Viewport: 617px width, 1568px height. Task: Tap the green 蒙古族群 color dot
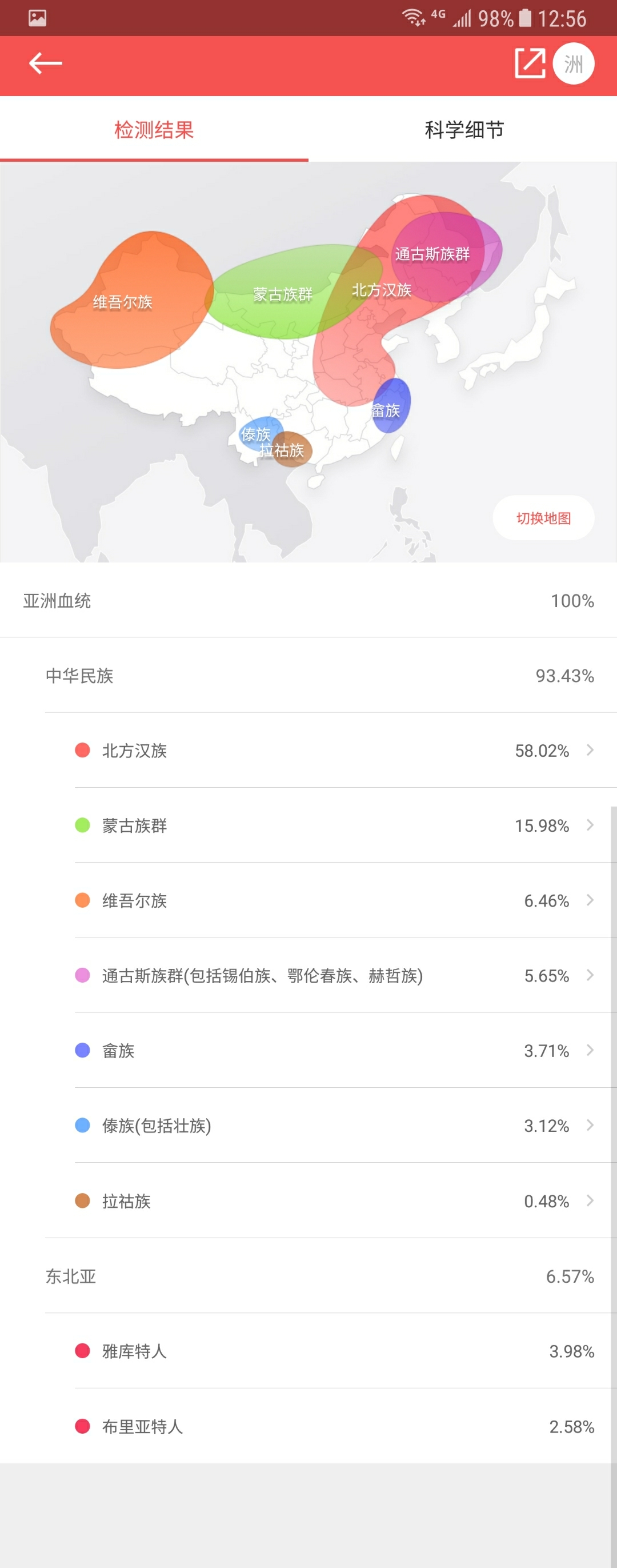click(x=82, y=825)
